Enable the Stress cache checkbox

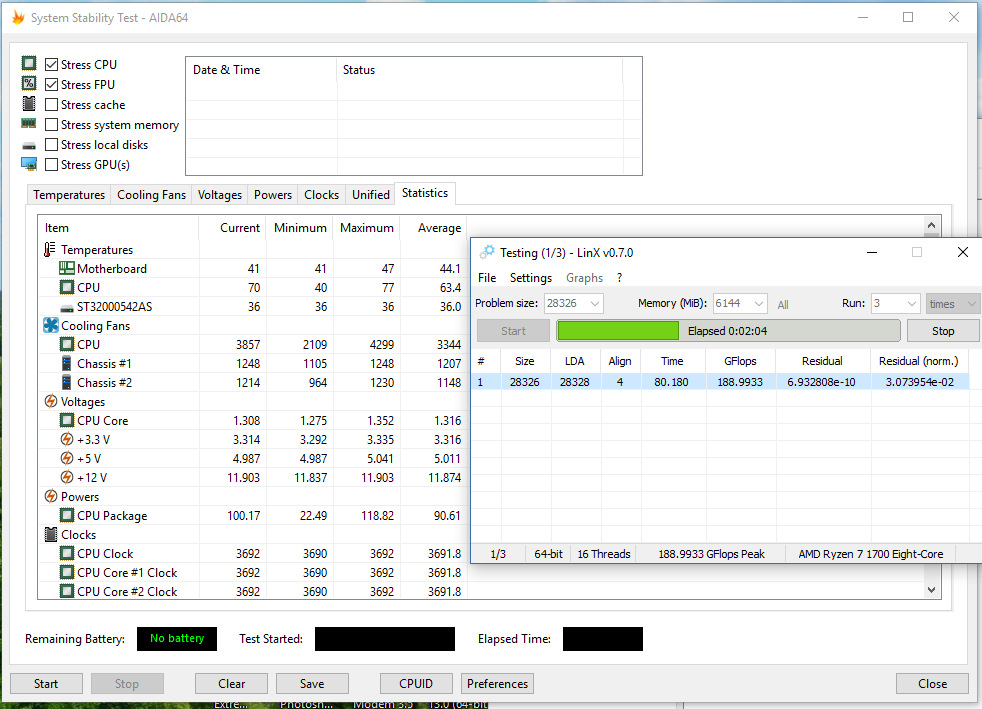[x=51, y=105]
